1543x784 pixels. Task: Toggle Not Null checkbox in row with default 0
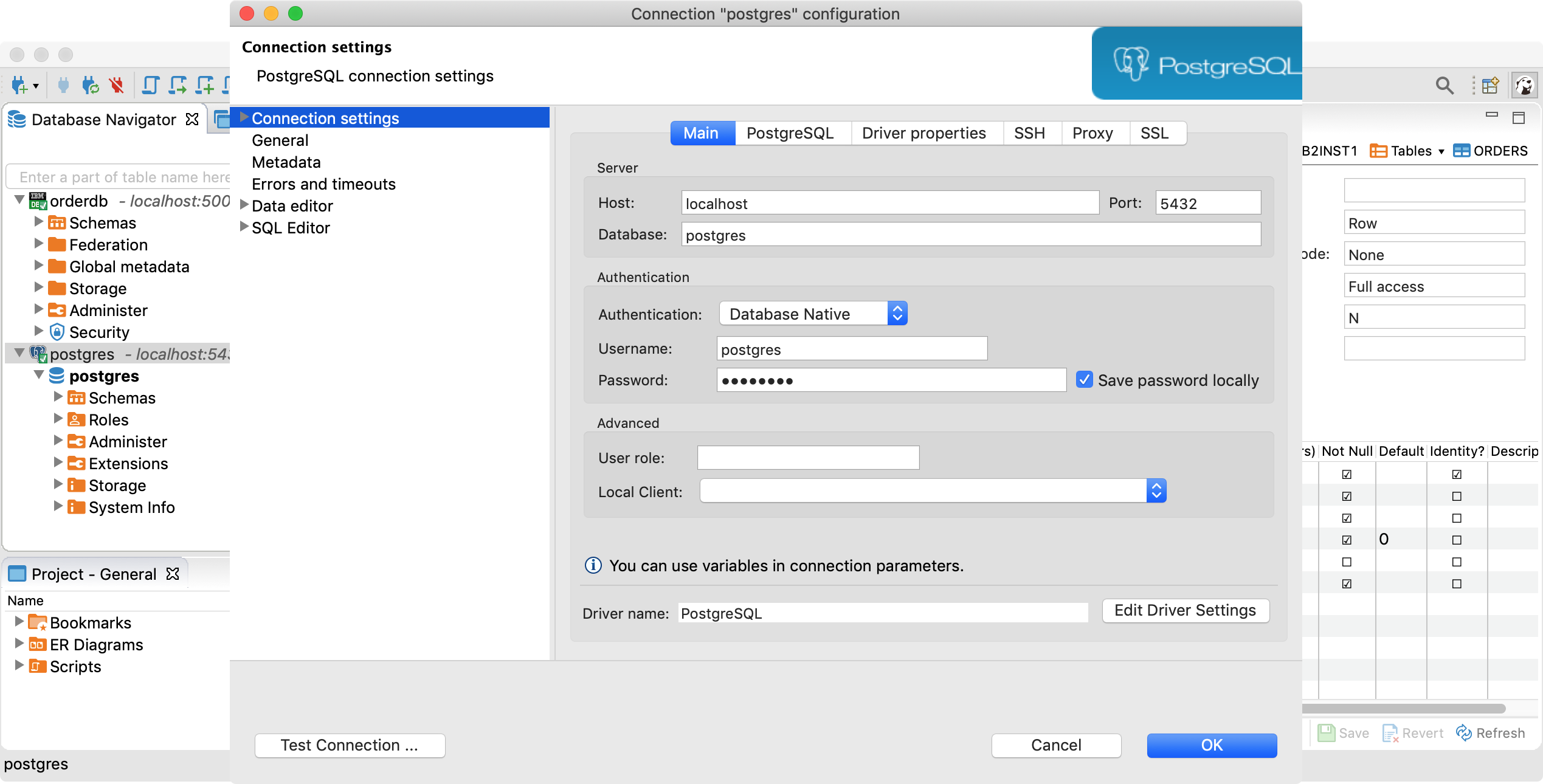point(1347,540)
